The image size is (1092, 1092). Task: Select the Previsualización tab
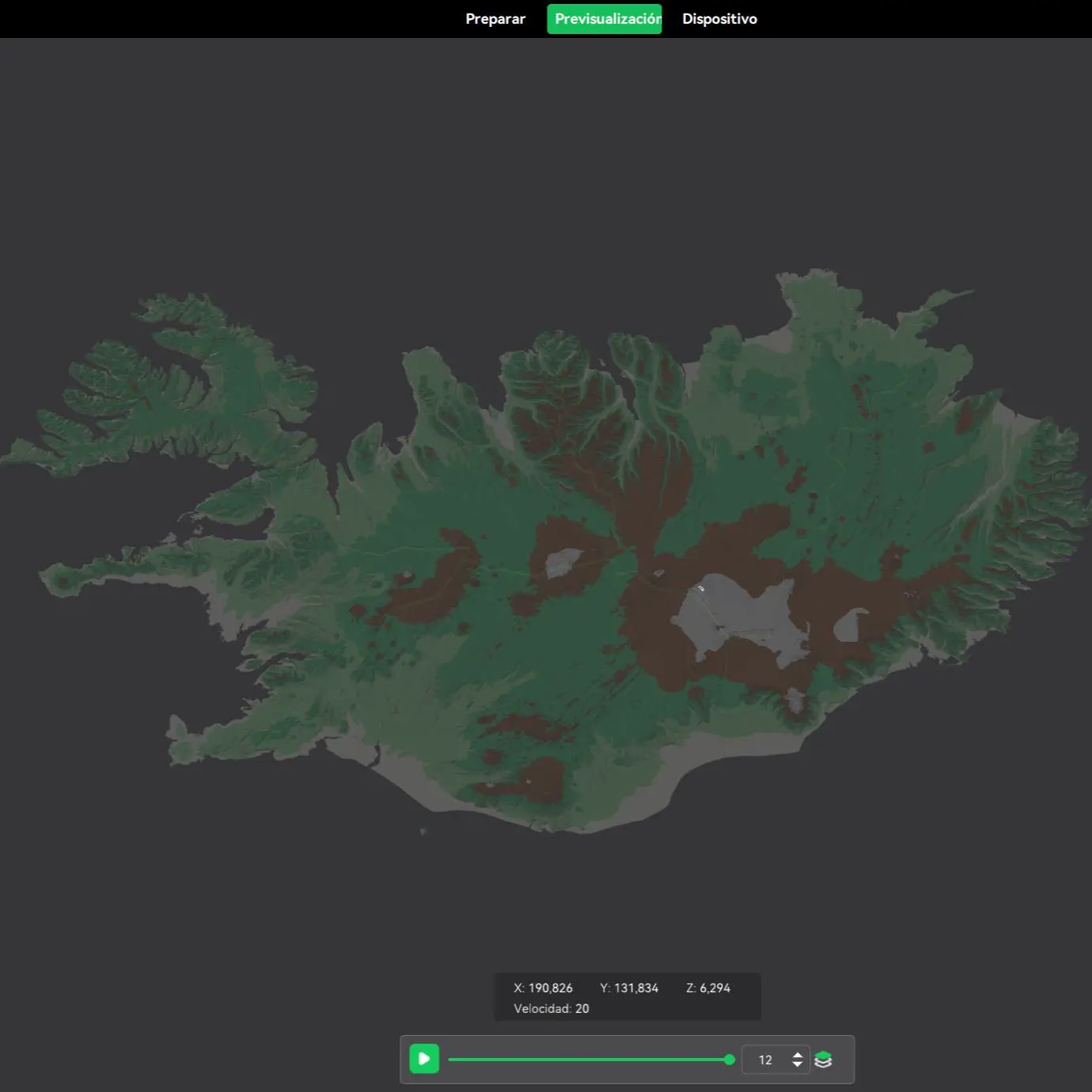coord(605,19)
